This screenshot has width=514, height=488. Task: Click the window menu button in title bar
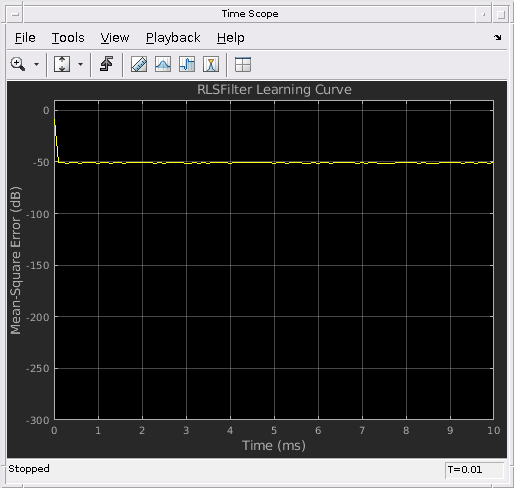(15, 14)
